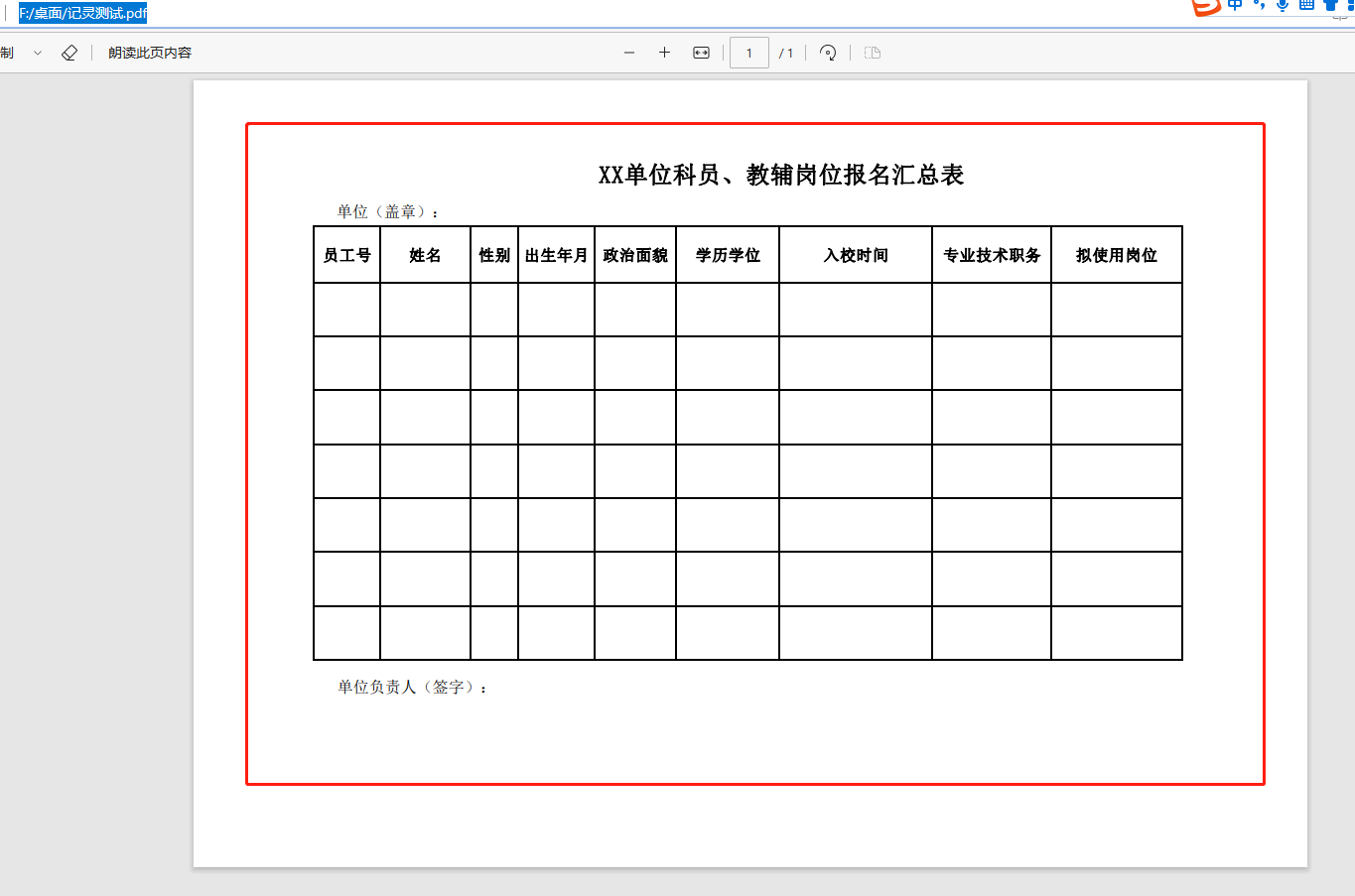Click the 单位（盖章）： label
The height and width of the screenshot is (896, 1355).
coord(388,211)
